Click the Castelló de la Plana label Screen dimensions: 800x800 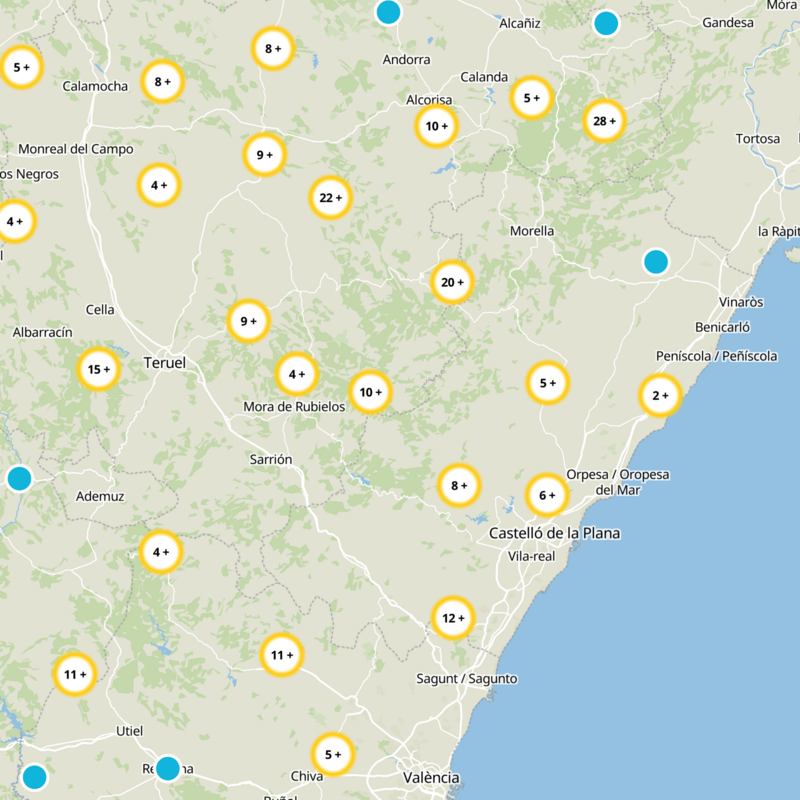[554, 533]
